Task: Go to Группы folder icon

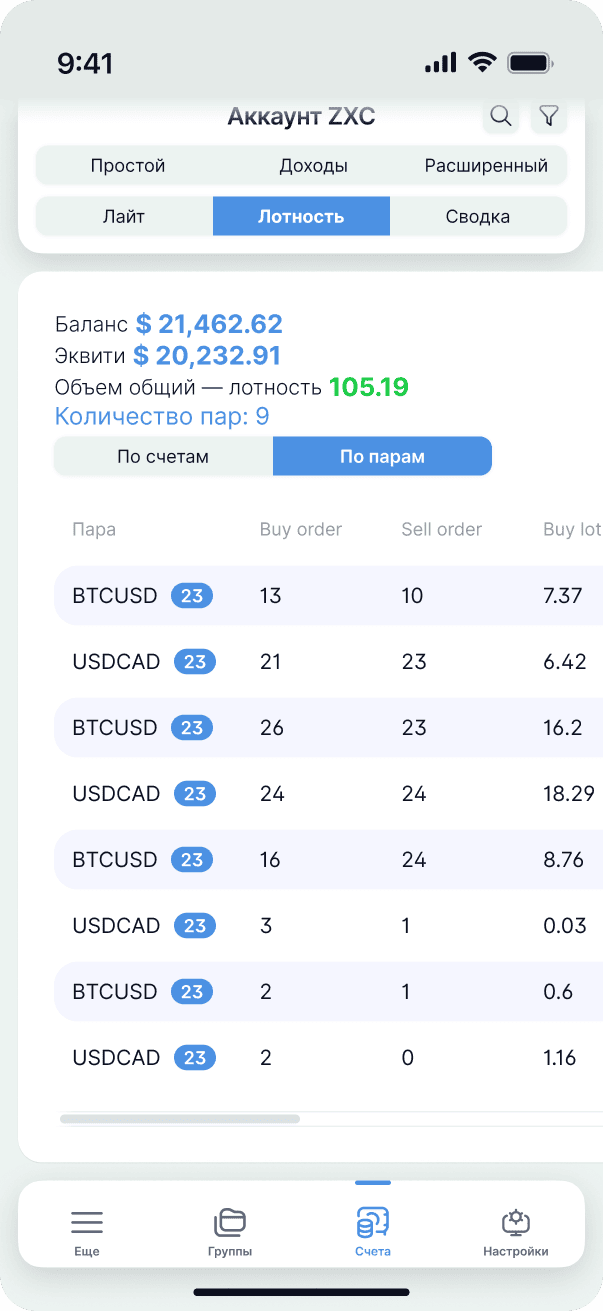Action: [x=230, y=1222]
